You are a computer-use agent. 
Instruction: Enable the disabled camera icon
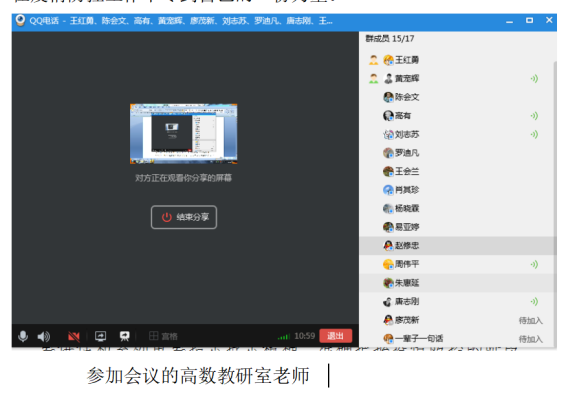74,337
